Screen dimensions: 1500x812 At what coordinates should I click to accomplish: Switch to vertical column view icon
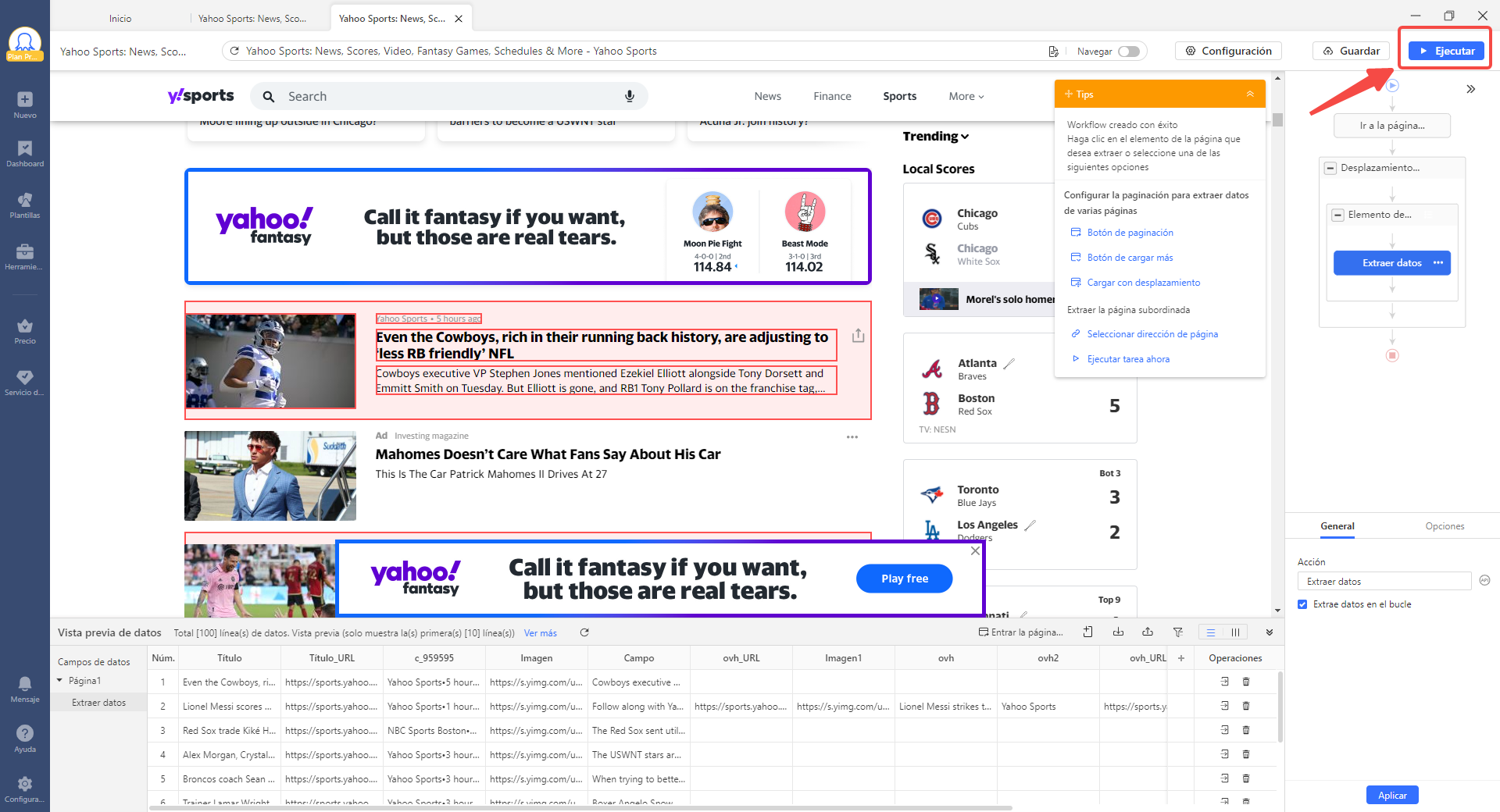point(1235,632)
